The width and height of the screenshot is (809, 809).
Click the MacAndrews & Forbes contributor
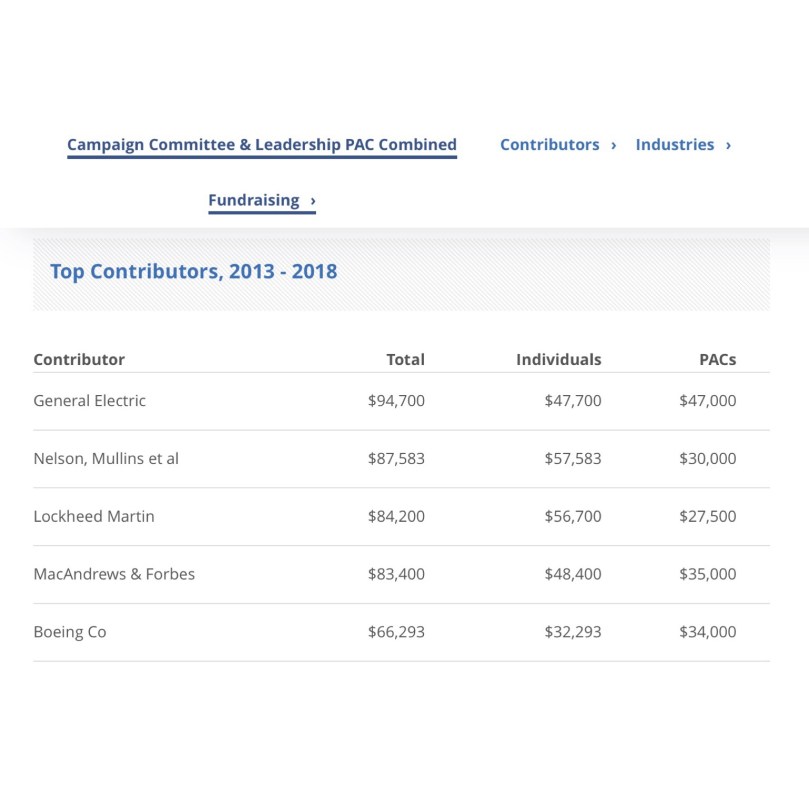(114, 574)
